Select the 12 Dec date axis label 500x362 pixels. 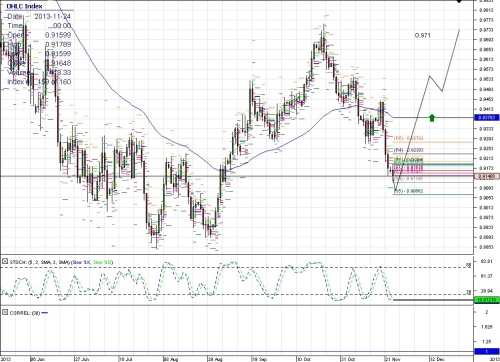coord(437,359)
